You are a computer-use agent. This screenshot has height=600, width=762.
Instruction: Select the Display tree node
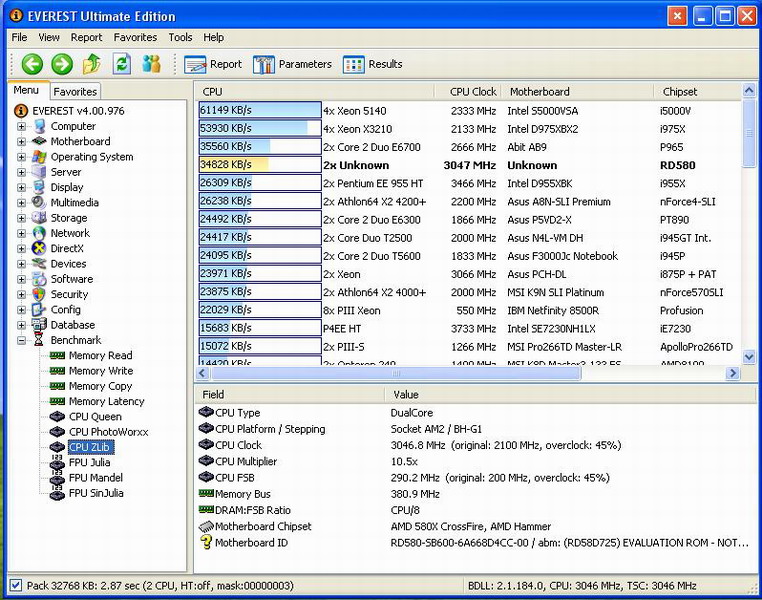pyautogui.click(x=67, y=188)
